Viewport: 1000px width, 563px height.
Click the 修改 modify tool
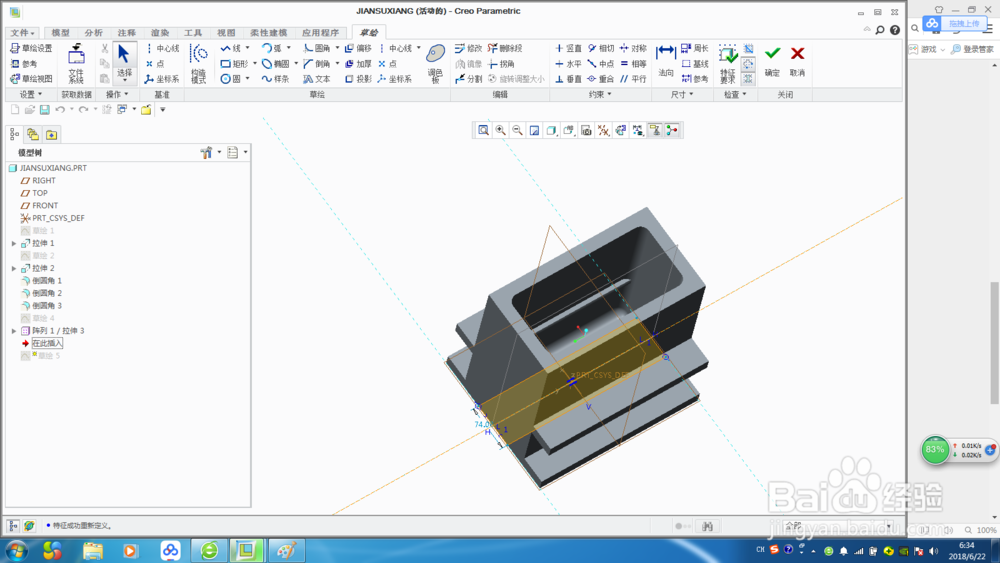[469, 48]
